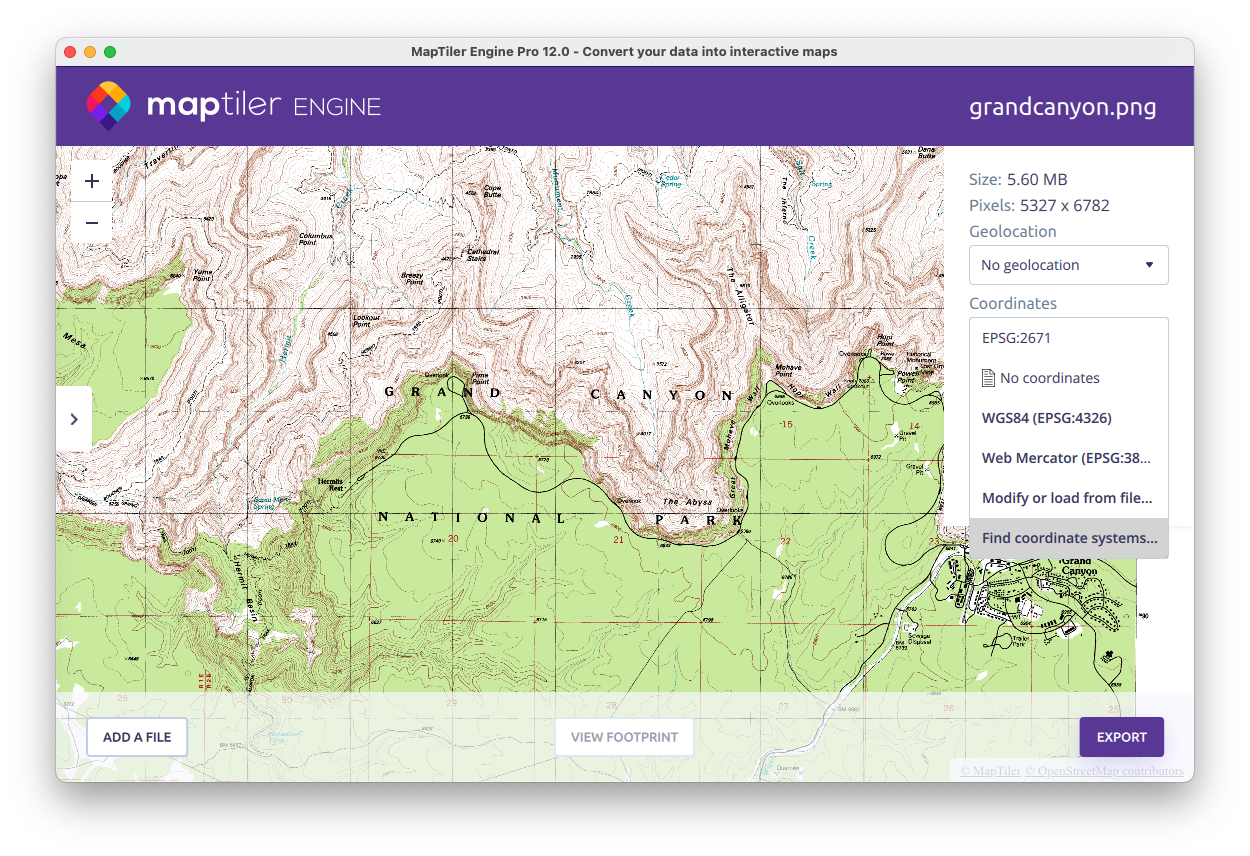Click the purple EXPORT button
This screenshot has height=856, width=1250.
(x=1121, y=737)
